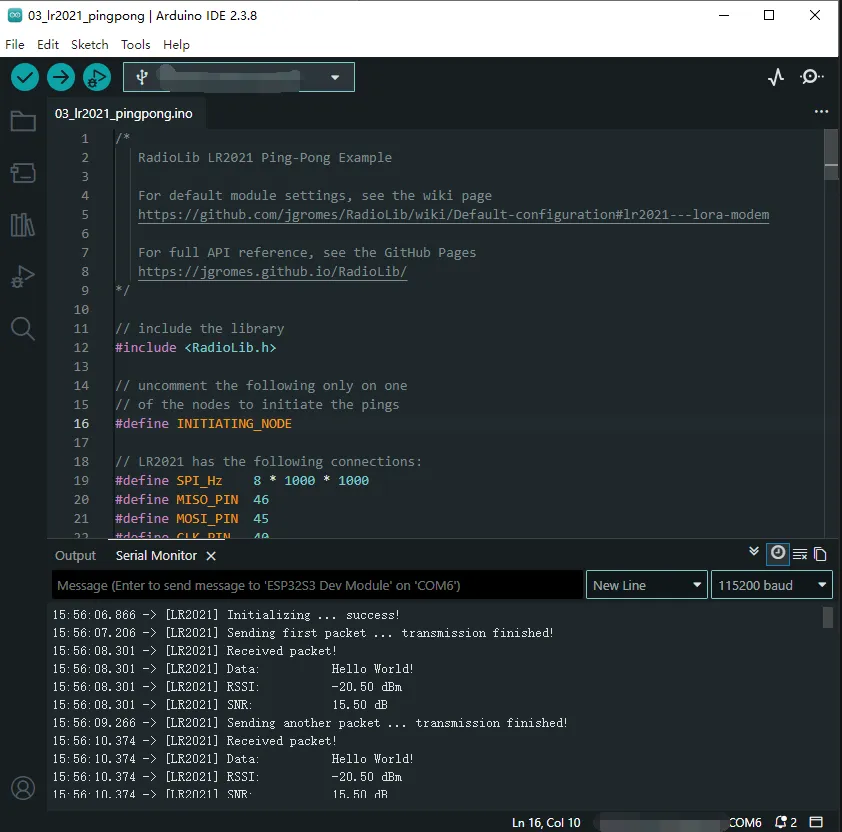Open the Library Manager sidebar panel
842x832 pixels.
pyautogui.click(x=22, y=224)
